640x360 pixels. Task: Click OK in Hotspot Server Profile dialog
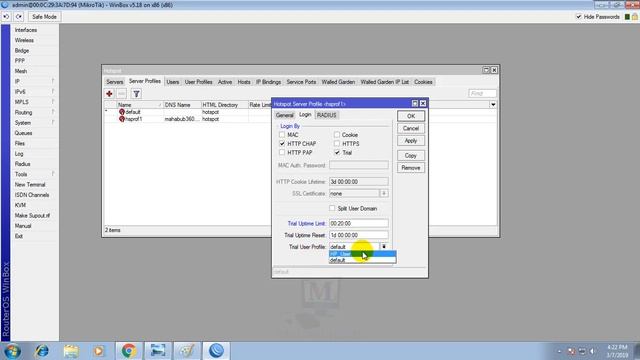tap(411, 116)
